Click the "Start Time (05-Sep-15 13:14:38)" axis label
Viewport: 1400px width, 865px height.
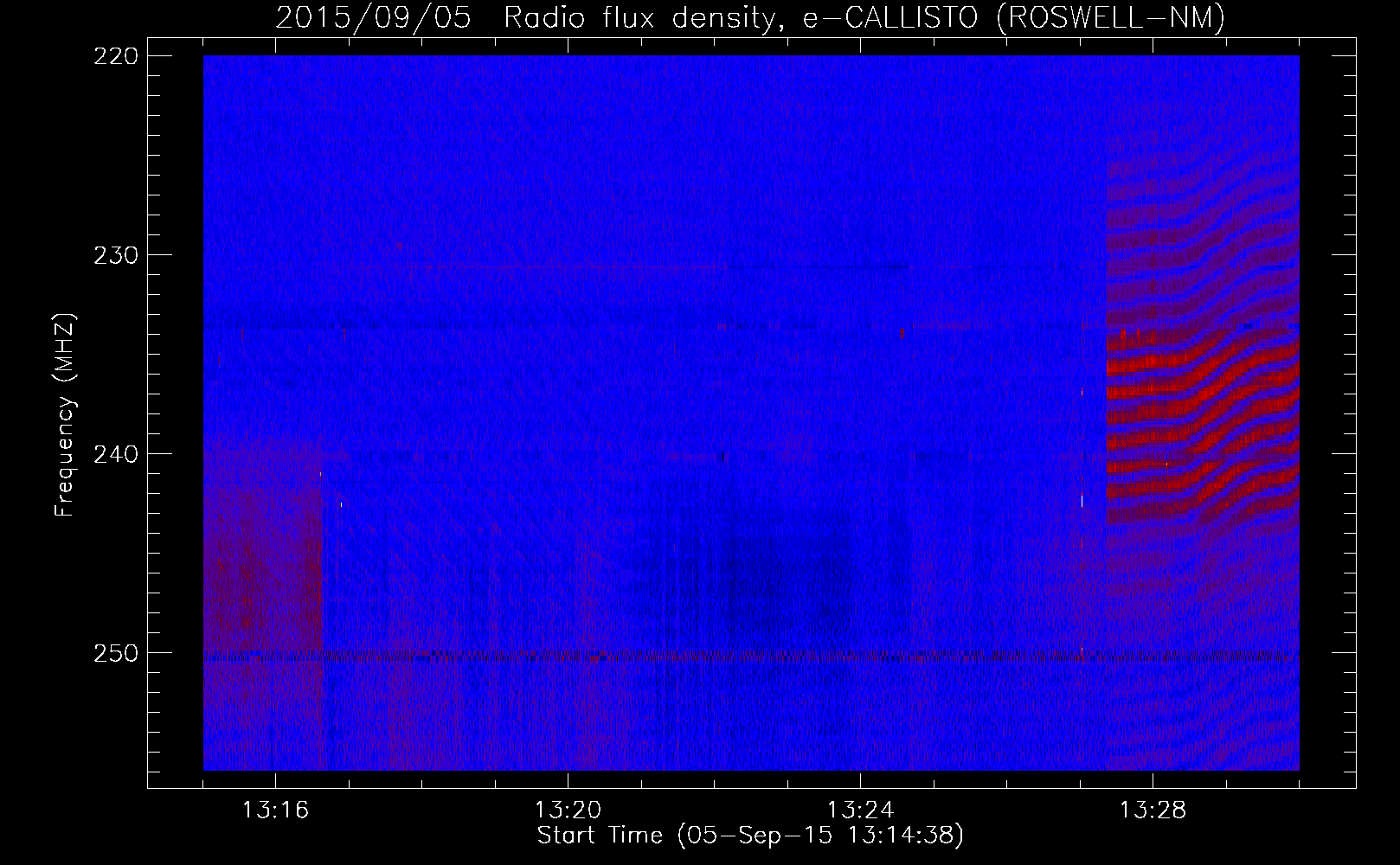[750, 836]
